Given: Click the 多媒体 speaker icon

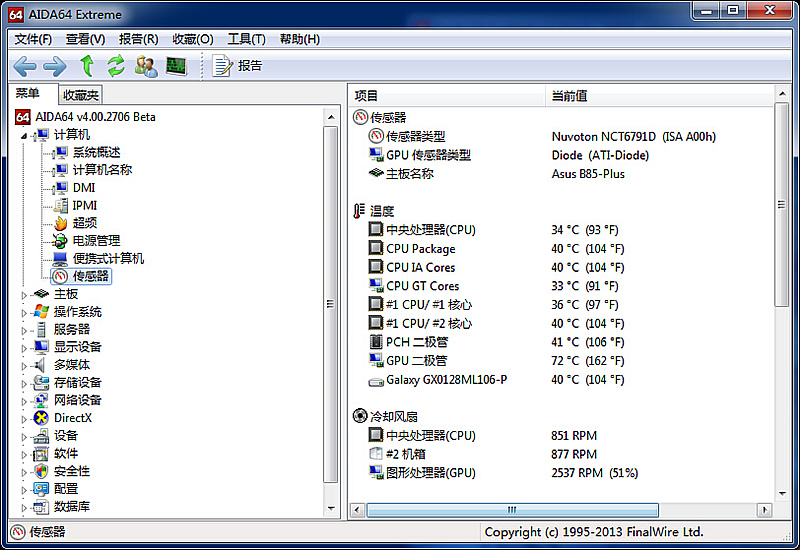Looking at the screenshot, I should [40, 365].
